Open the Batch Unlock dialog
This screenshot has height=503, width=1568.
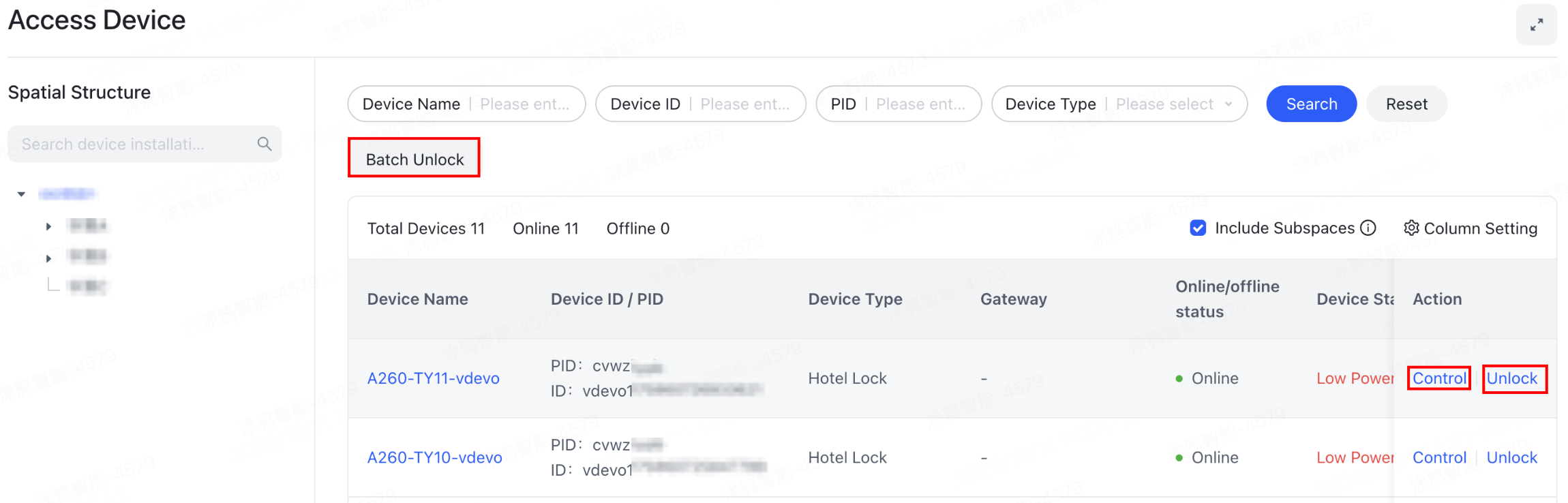pos(414,158)
